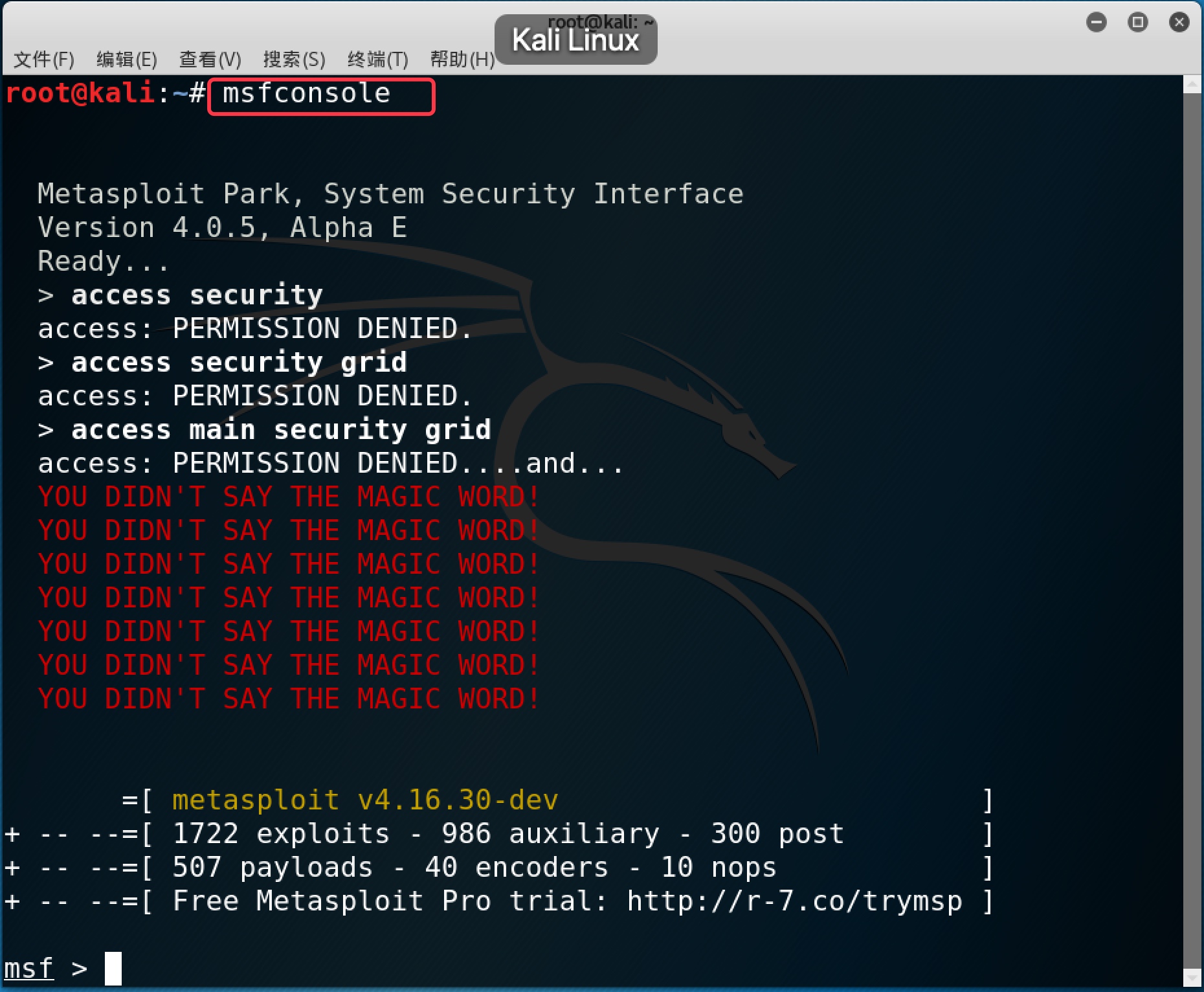Click the Kali Linux title tooltip

(x=575, y=40)
